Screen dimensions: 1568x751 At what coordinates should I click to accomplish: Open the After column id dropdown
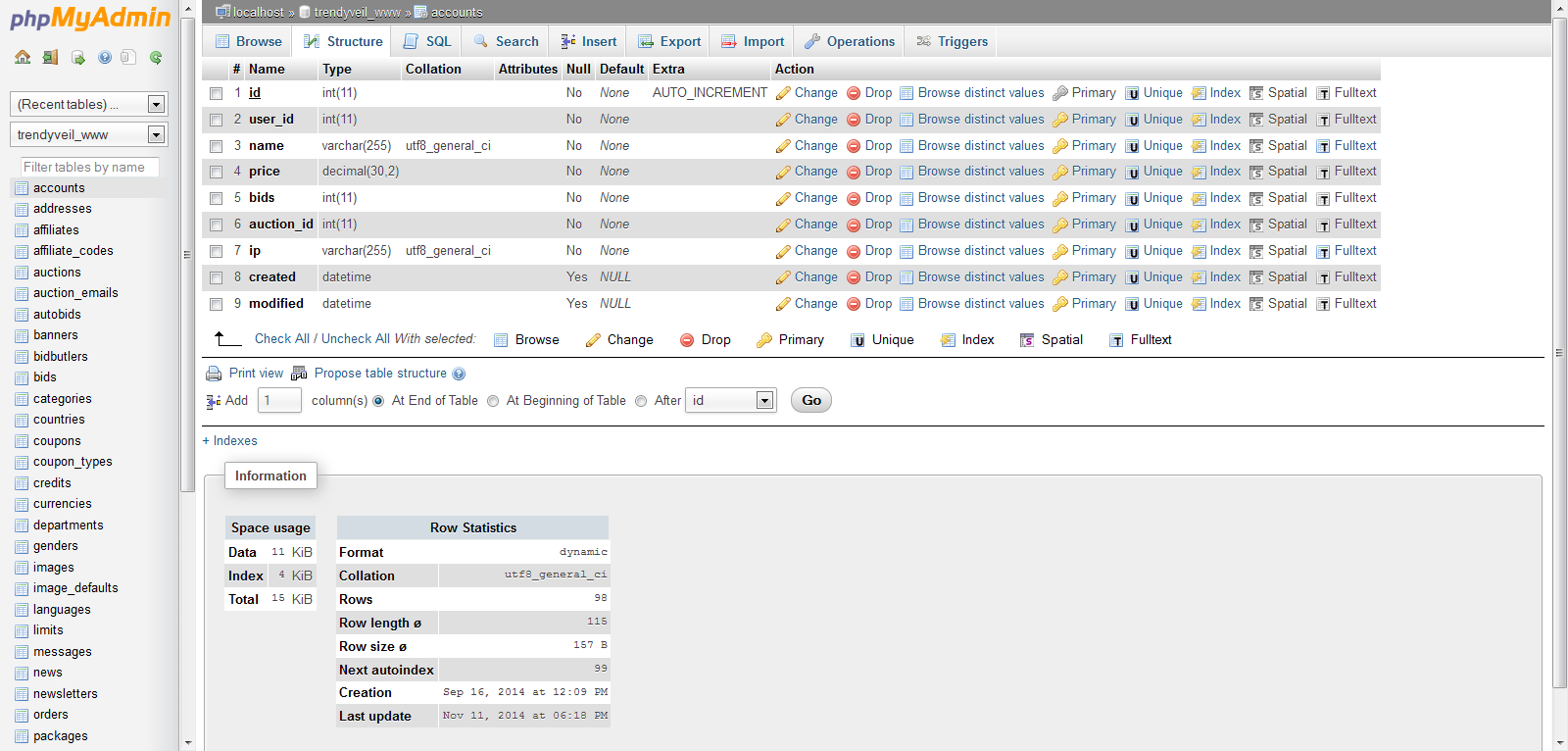[x=731, y=400]
